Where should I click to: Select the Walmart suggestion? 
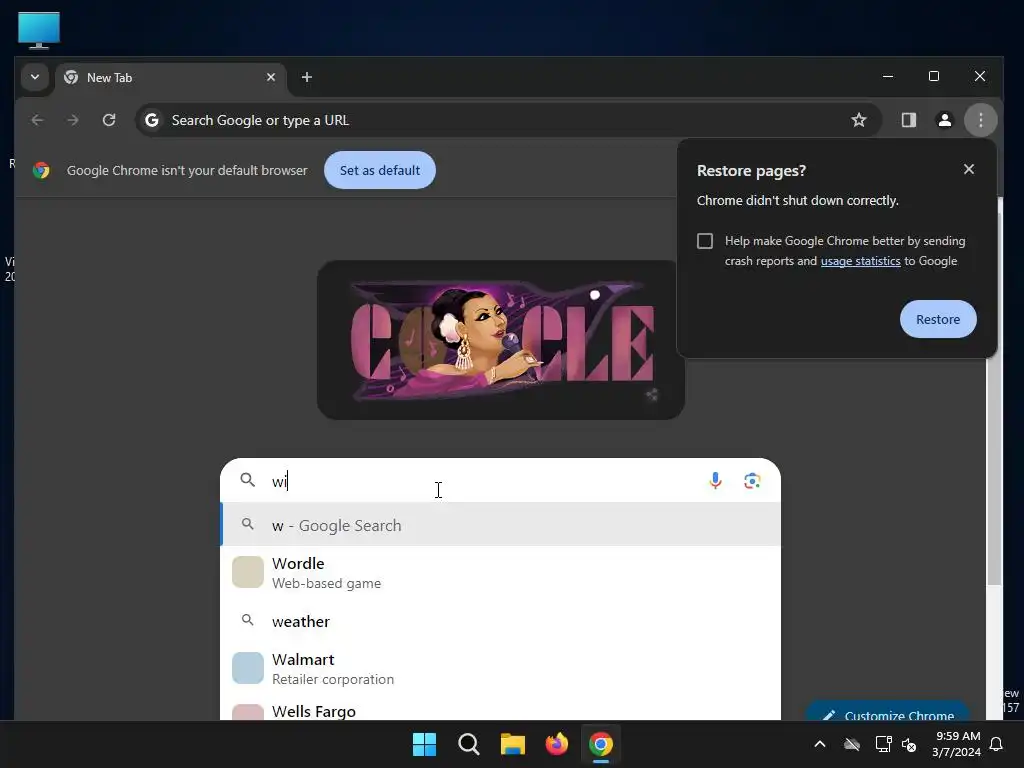(500, 669)
